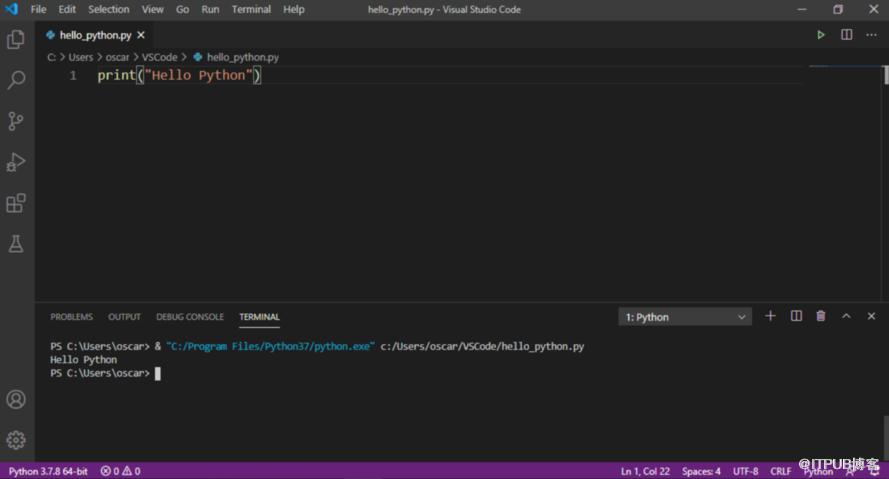Click the warnings count in status bar
Viewport: 889px width, 479px height.
tap(132, 471)
